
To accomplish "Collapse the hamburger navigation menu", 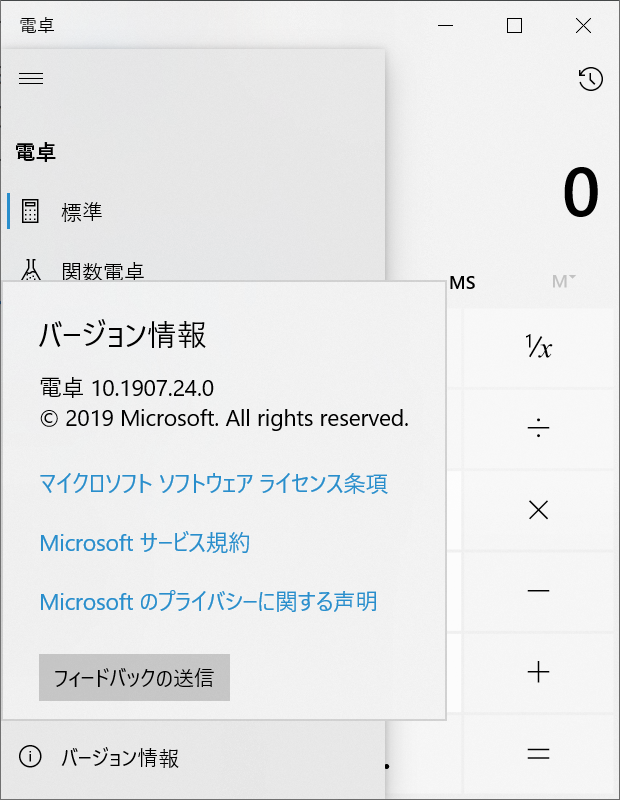I will click(x=31, y=78).
